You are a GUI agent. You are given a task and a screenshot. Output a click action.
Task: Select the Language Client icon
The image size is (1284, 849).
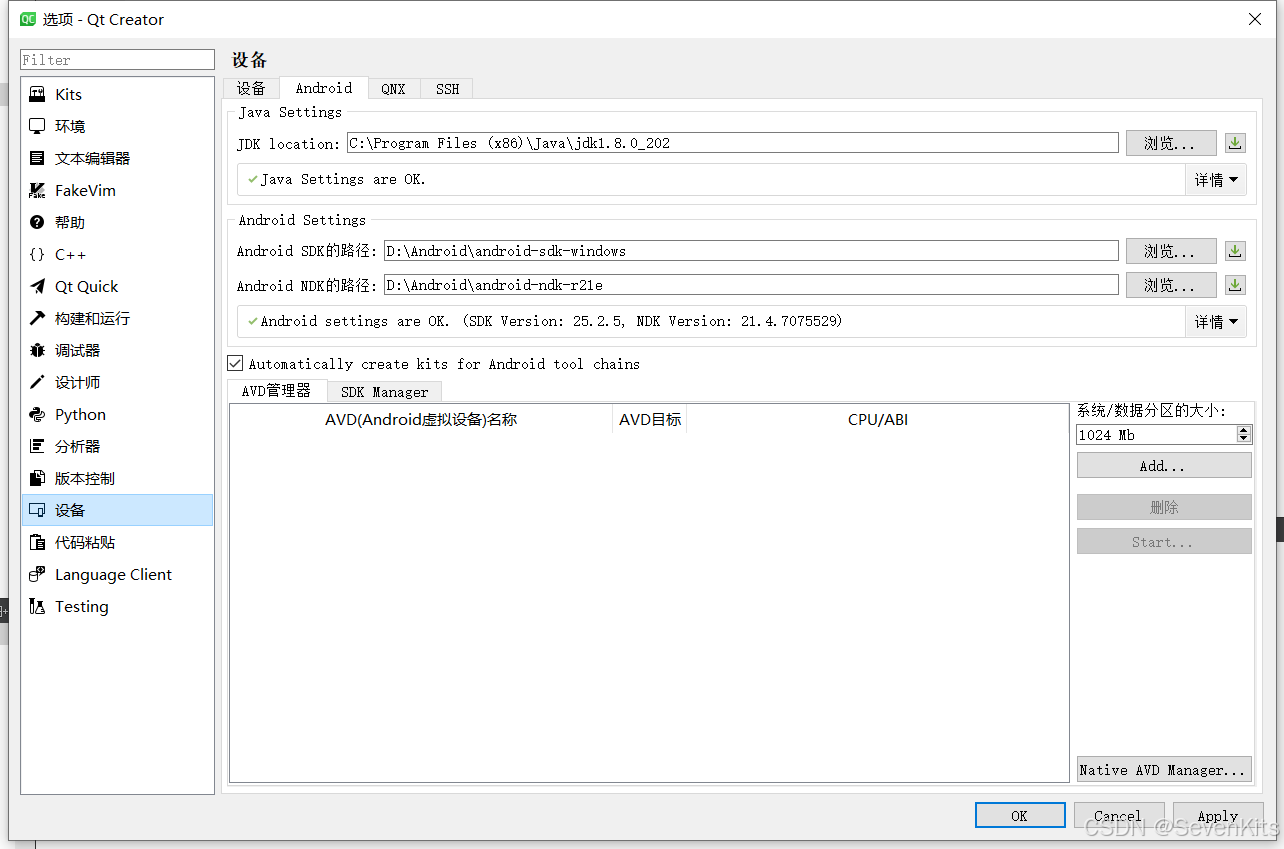37,574
